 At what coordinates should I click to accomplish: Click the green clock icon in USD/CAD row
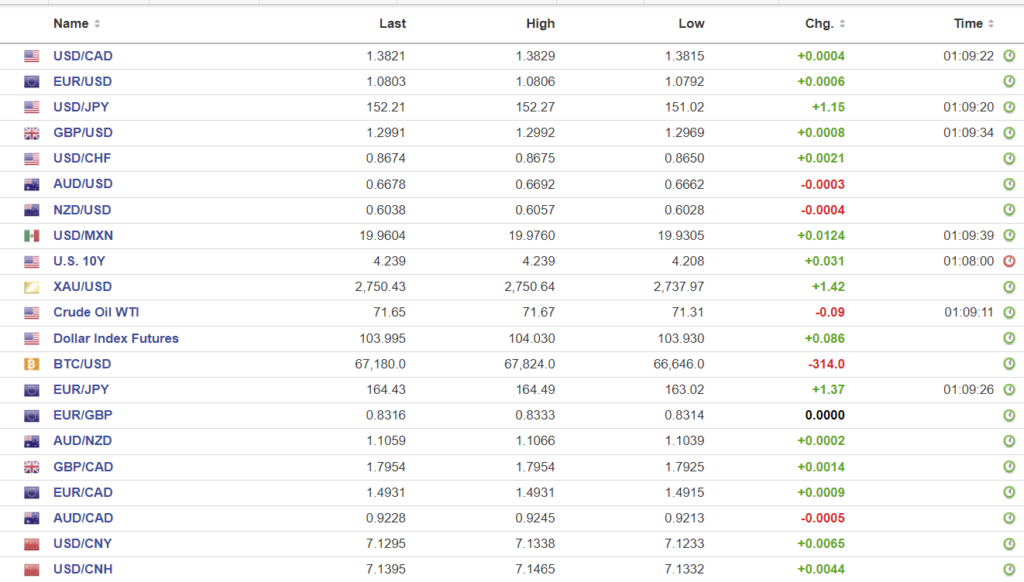pyautogui.click(x=1009, y=56)
